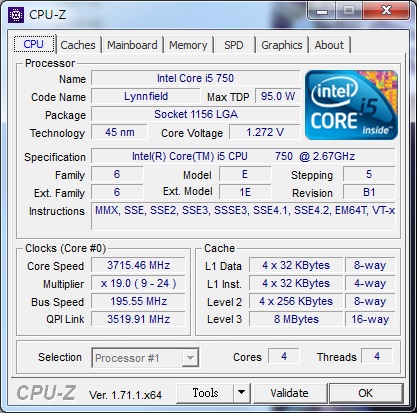Click the Ext. Model value '1E'

coord(245,192)
